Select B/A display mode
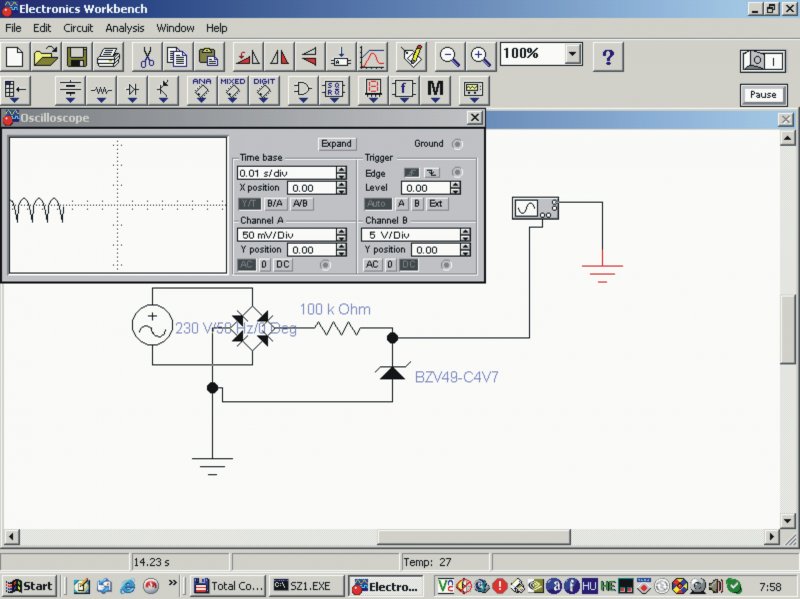Viewport: 800px width, 599px height. pos(274,204)
